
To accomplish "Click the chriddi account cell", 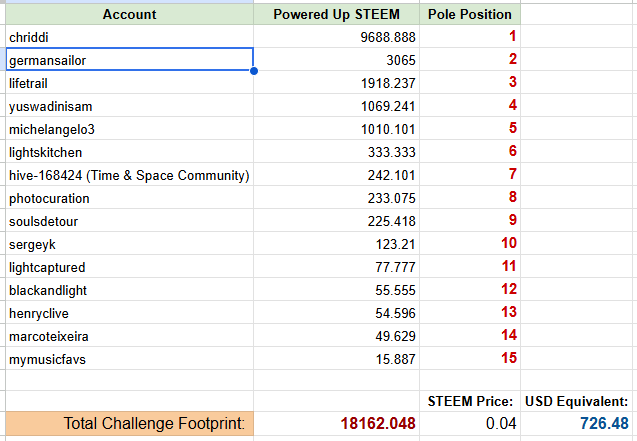I will pyautogui.click(x=130, y=37).
